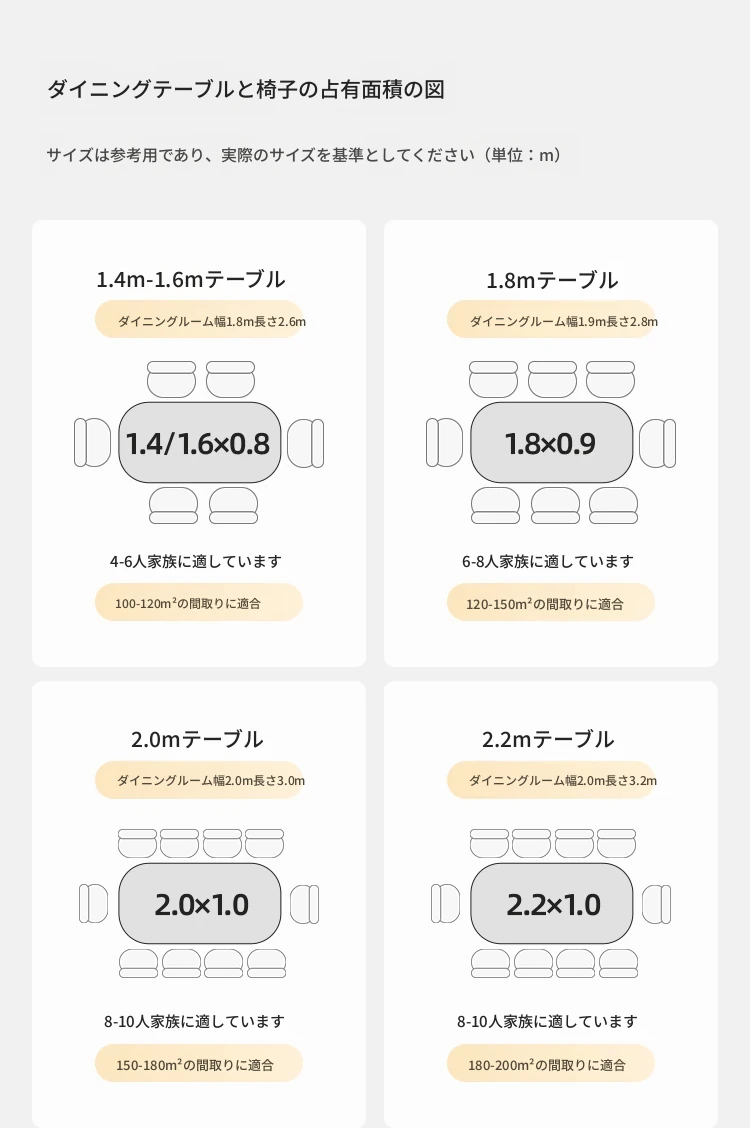Screen dimensions: 750x1128
Task: Click the 150-180m² floor plan badge
Action: click(199, 1063)
